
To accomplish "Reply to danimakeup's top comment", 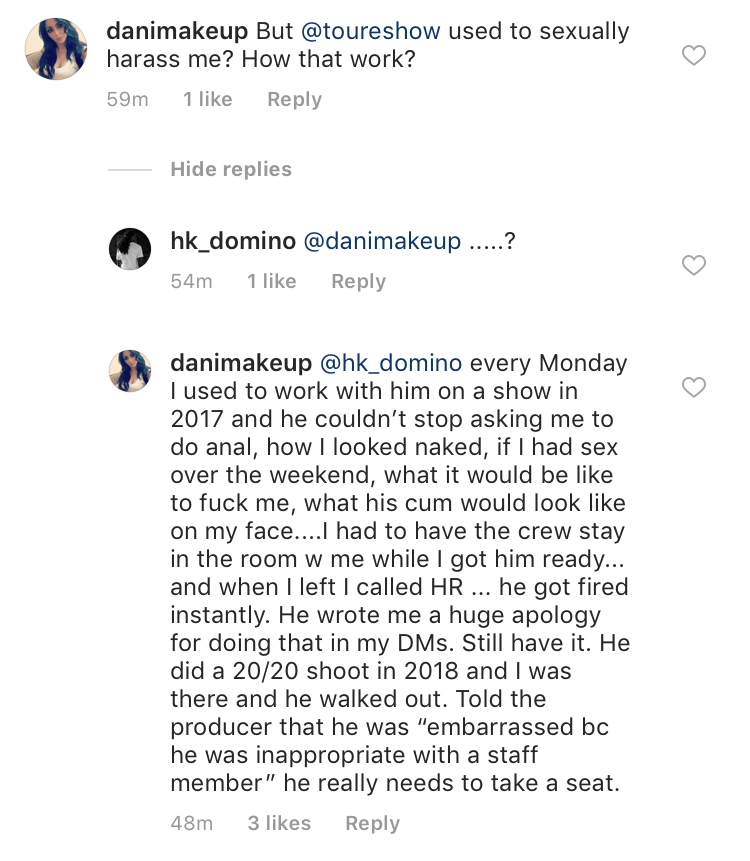I will click(294, 99).
